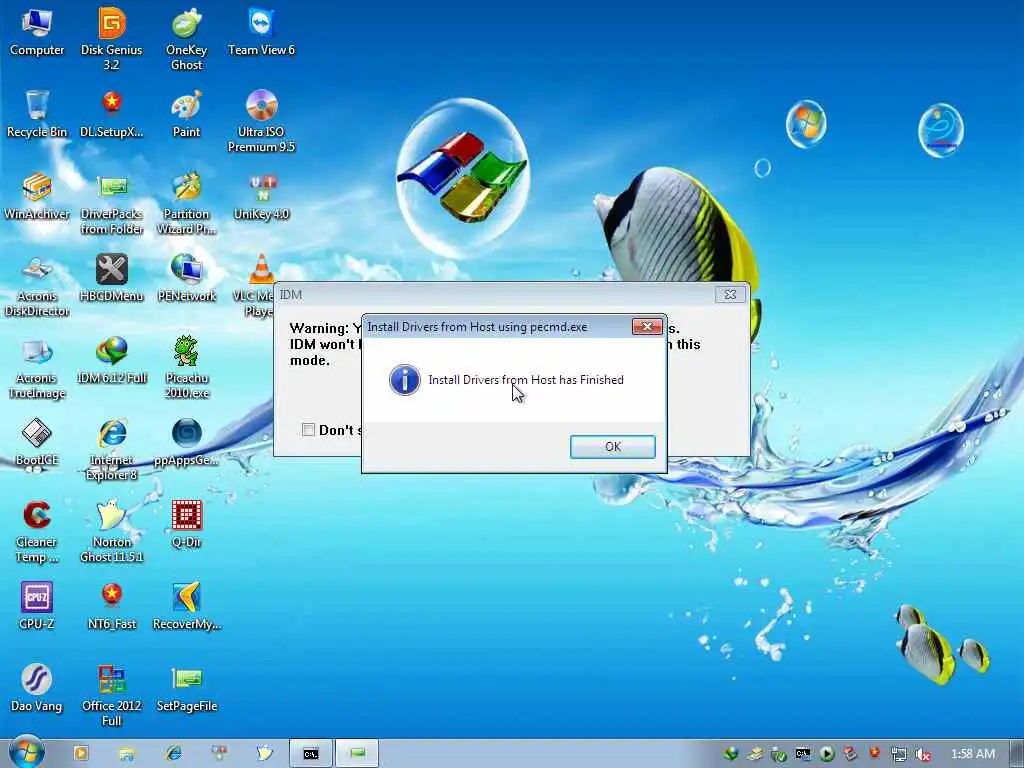Image resolution: width=1024 pixels, height=768 pixels.
Task: Select the UniKey 4.0 icon
Action: click(261, 196)
